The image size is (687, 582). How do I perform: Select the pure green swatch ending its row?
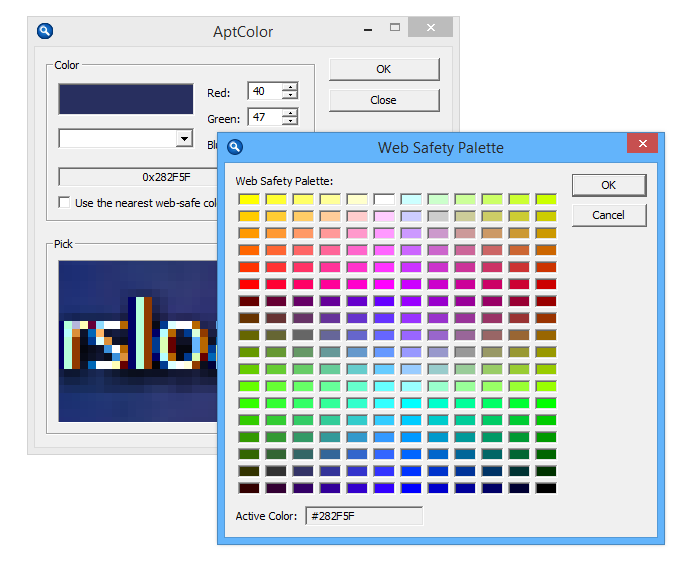[546, 403]
